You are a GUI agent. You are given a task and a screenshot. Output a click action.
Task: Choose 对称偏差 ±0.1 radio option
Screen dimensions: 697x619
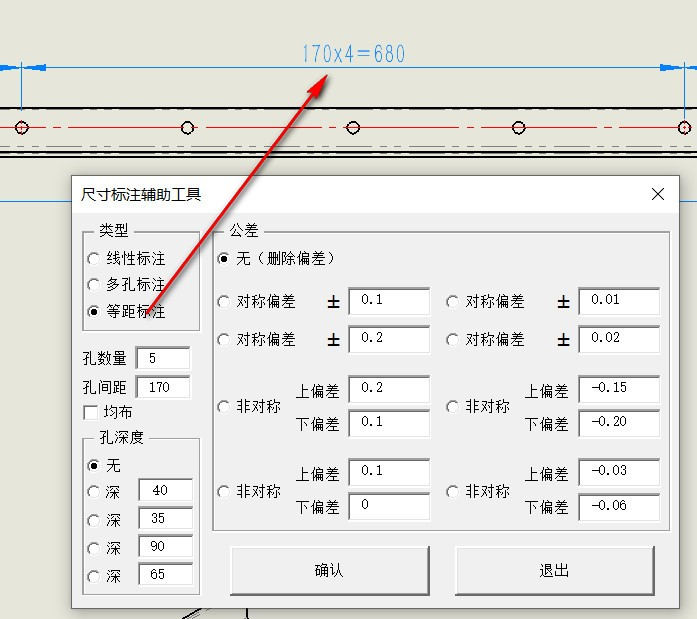point(224,302)
